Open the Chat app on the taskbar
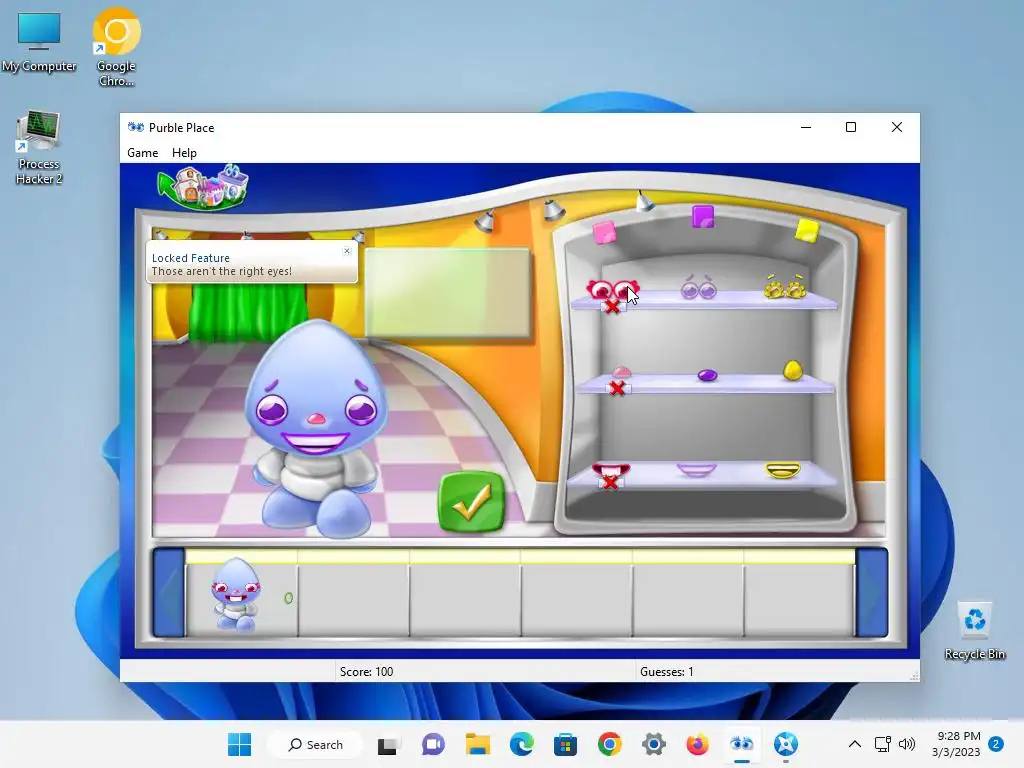 (x=433, y=744)
